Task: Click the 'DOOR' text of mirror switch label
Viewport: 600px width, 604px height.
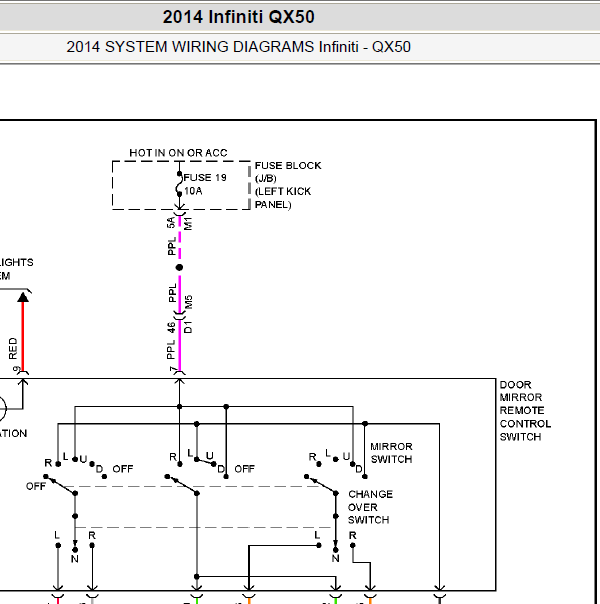Action: coord(515,385)
